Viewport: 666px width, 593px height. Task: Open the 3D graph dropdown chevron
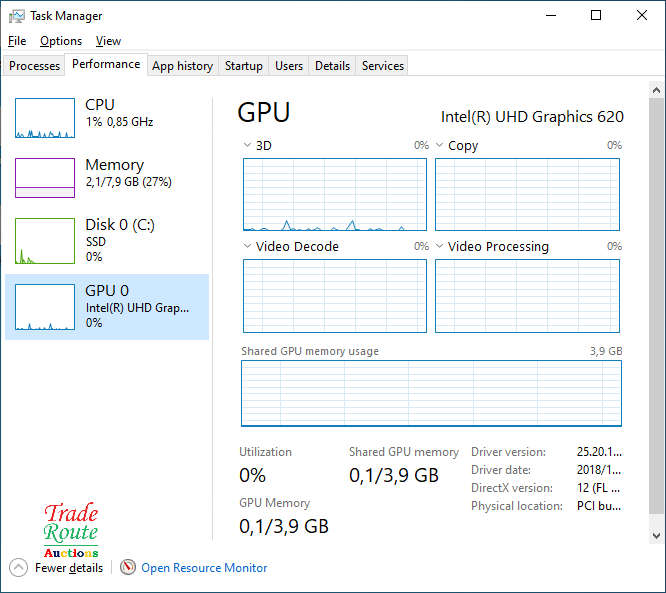[248, 146]
